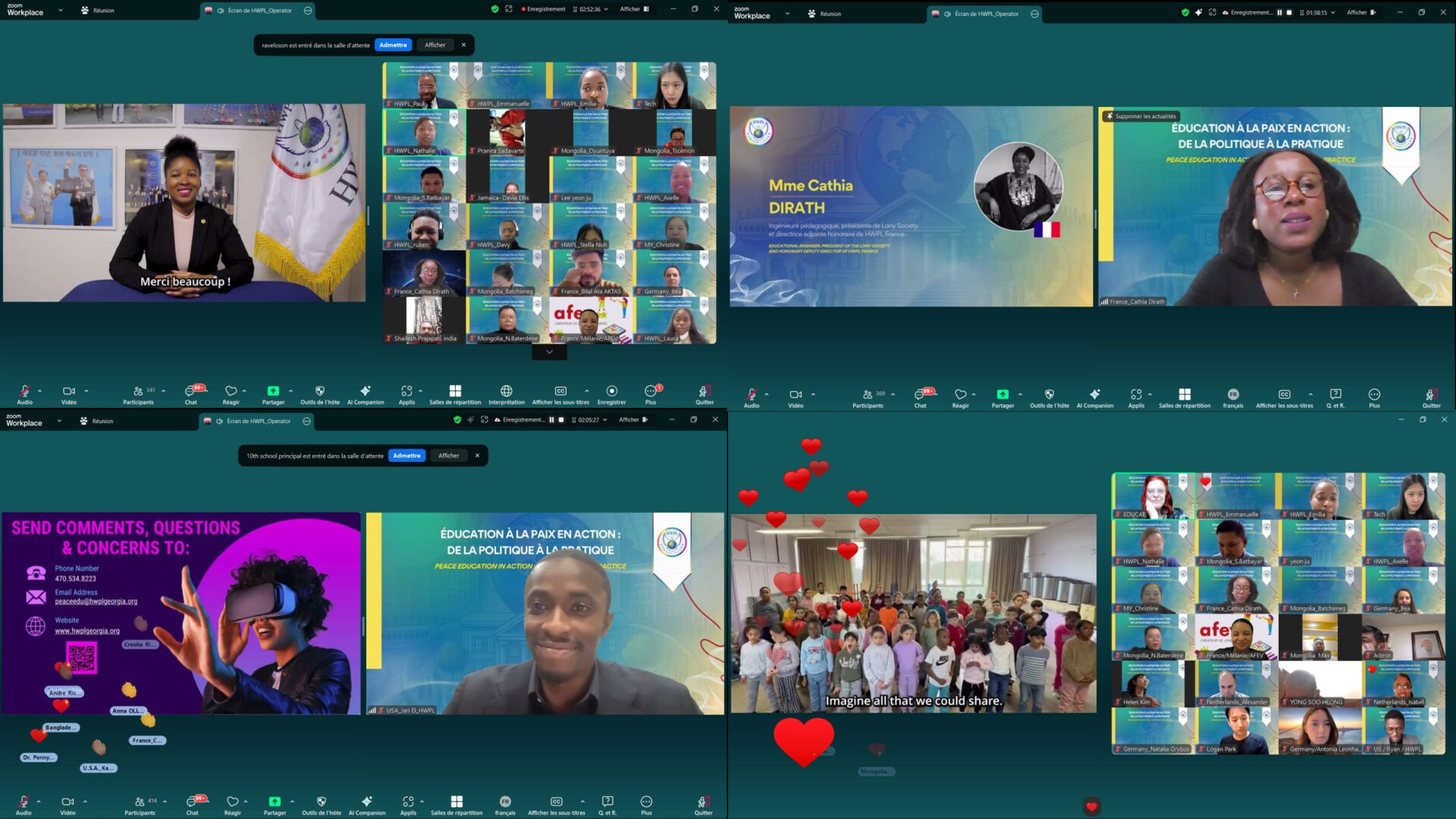The image size is (1456, 819).
Task: Admit raveloson from the waiting room
Action: tap(393, 45)
